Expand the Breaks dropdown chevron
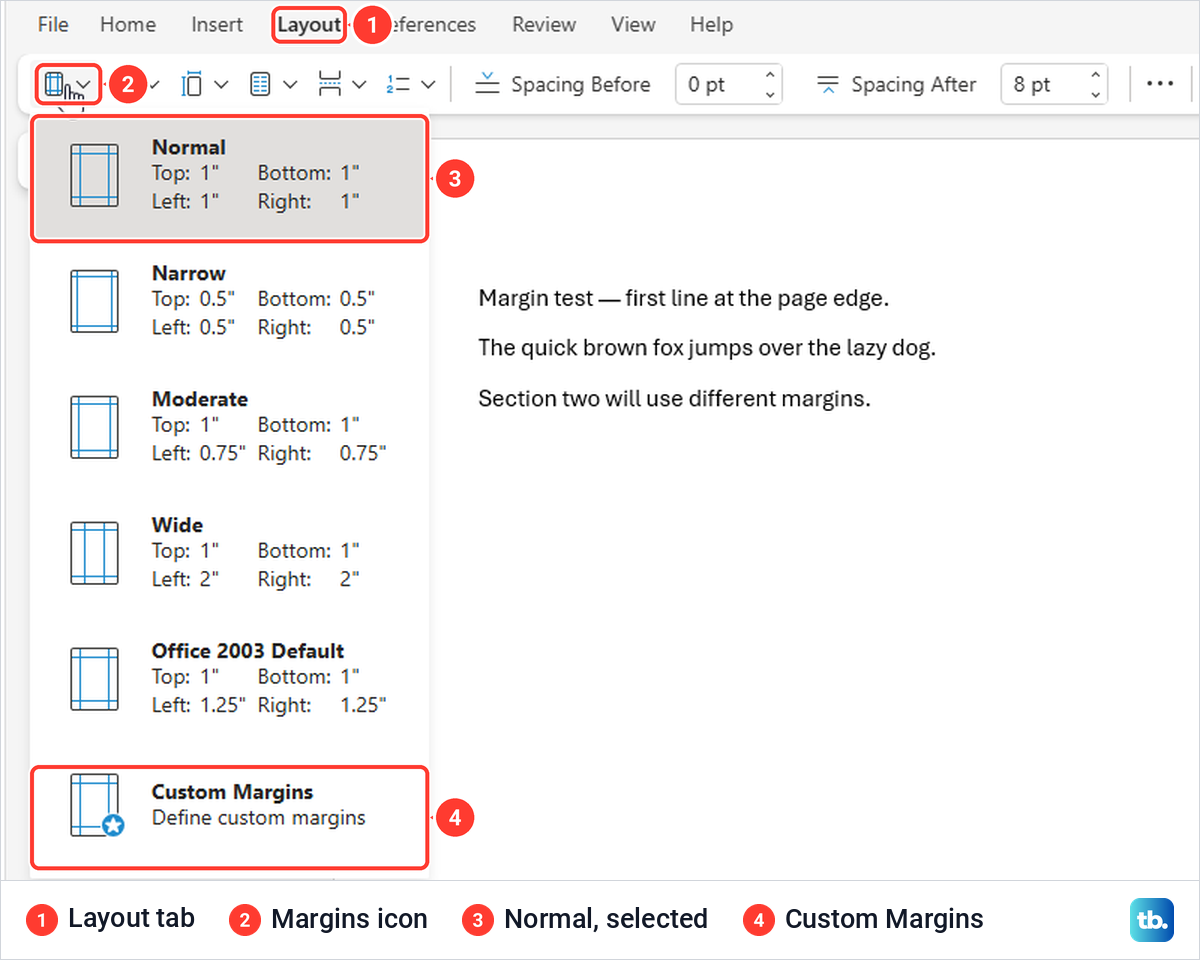1200x960 pixels. (x=359, y=85)
